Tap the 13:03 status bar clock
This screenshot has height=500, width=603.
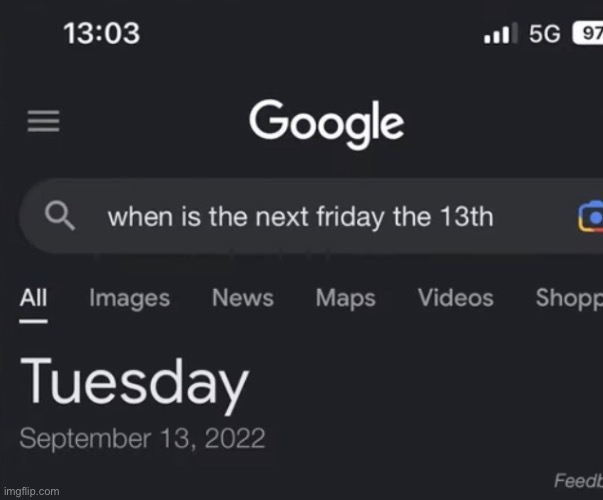point(101,34)
